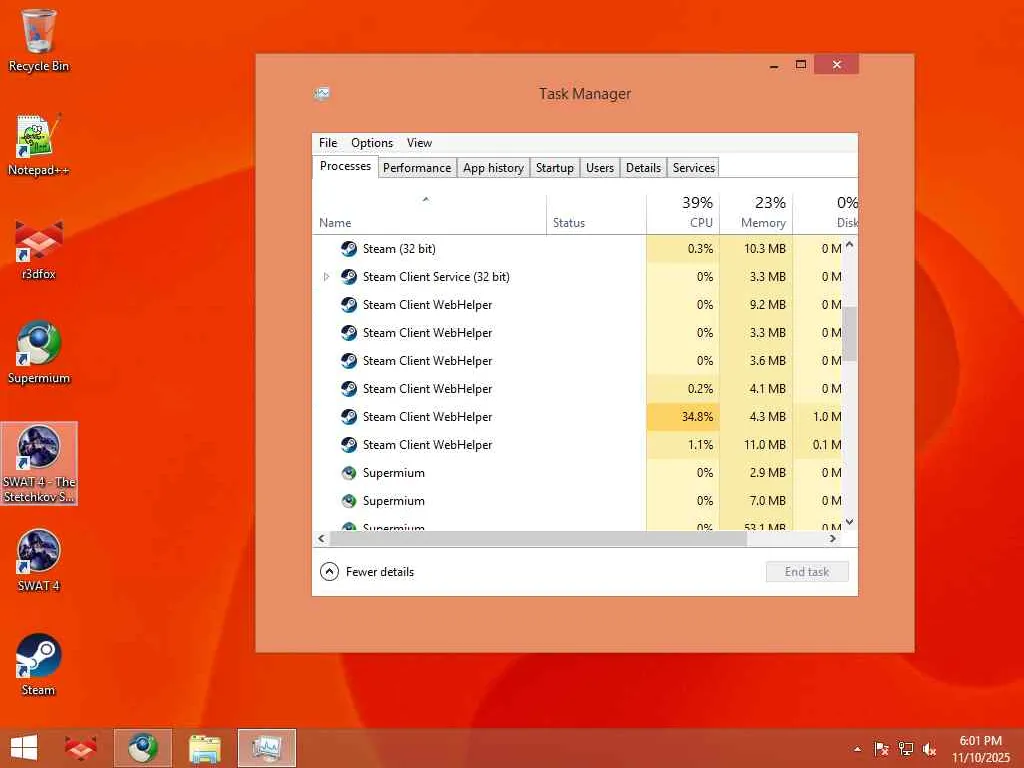This screenshot has height=768, width=1024.
Task: Select the Supermium desktop shortcut
Action: click(x=39, y=353)
